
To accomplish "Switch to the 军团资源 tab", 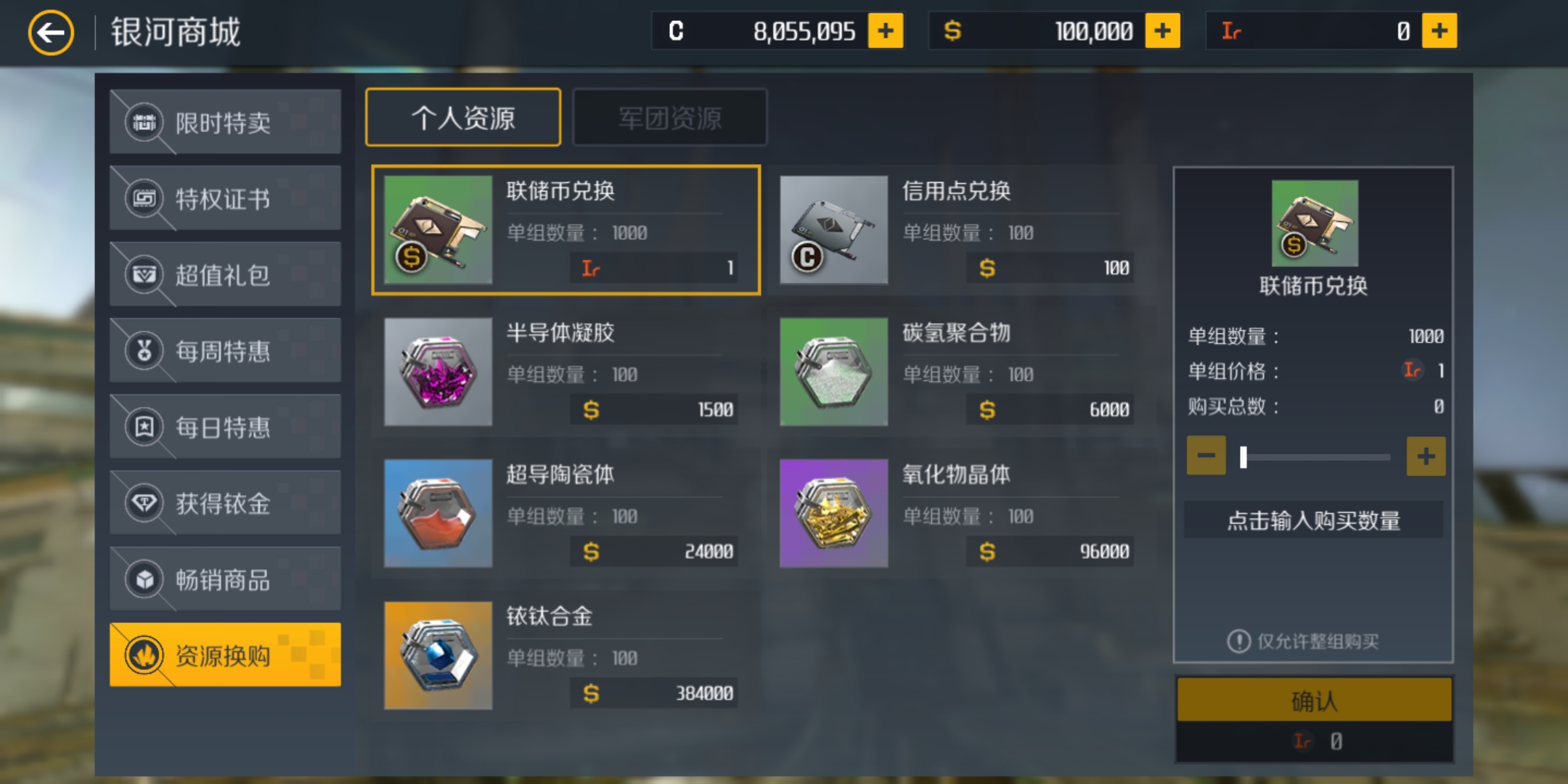I will [x=669, y=118].
